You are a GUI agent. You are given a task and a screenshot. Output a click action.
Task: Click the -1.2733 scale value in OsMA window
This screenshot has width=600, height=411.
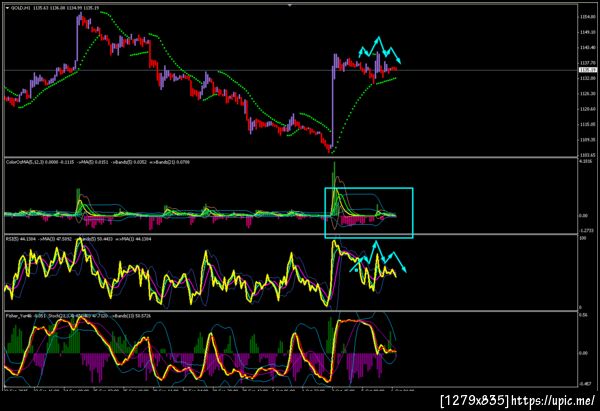585,230
